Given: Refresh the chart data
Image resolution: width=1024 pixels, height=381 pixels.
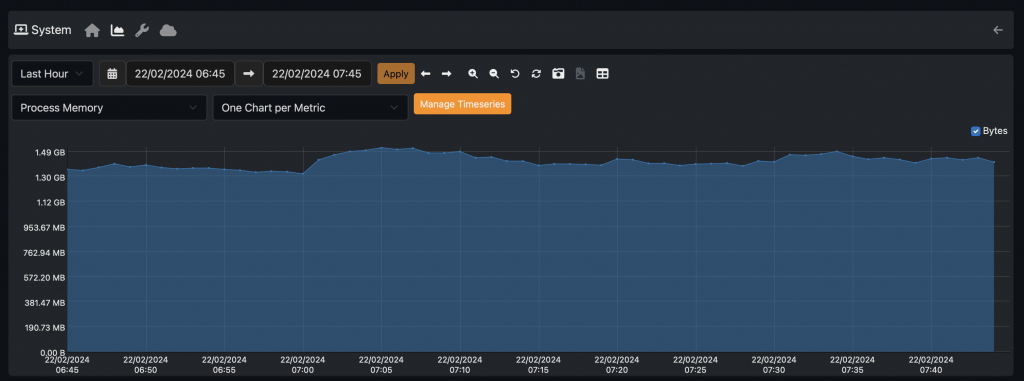Looking at the screenshot, I should [536, 74].
